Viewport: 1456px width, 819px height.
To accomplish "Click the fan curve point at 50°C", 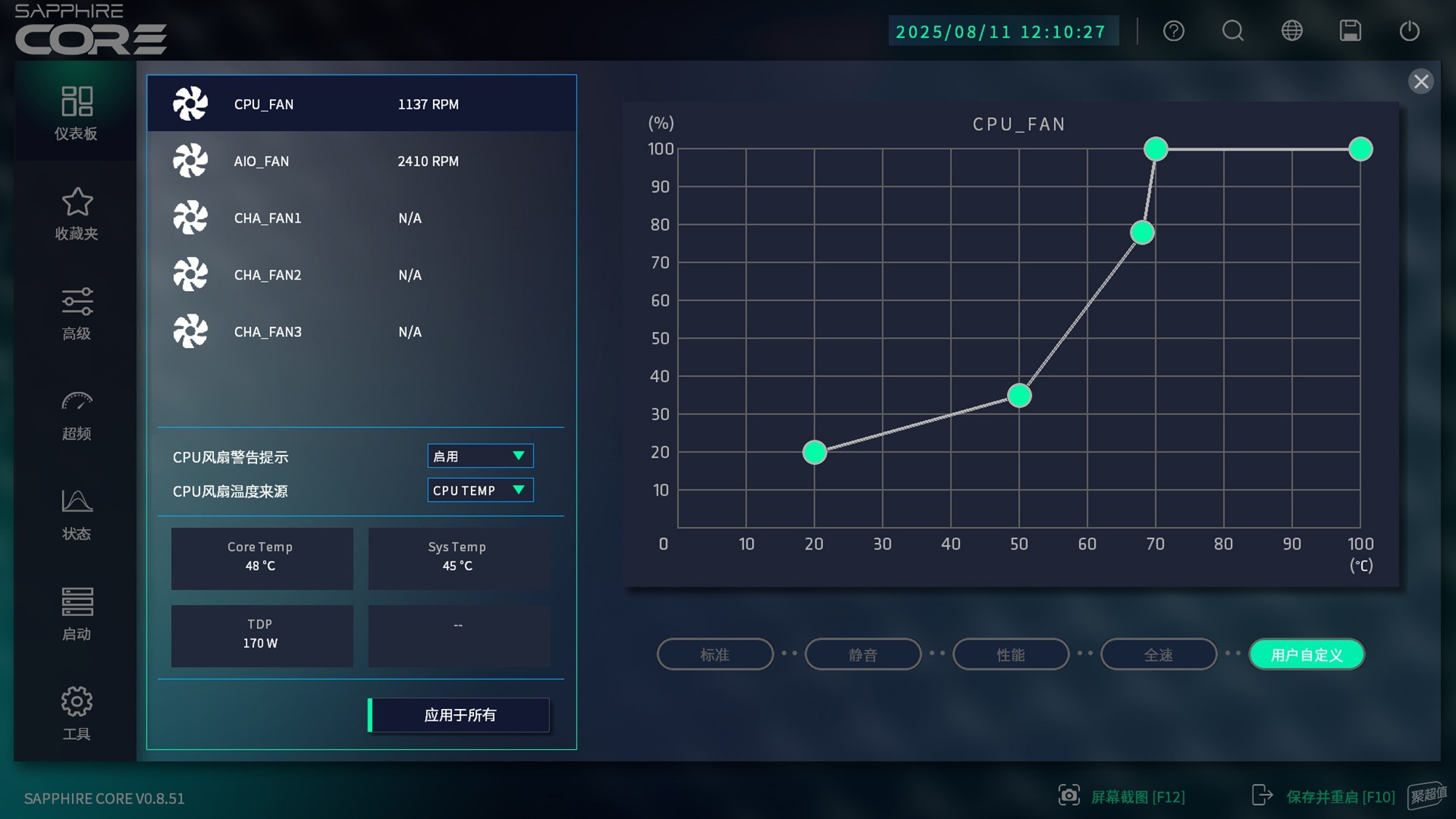I will pos(1019,395).
